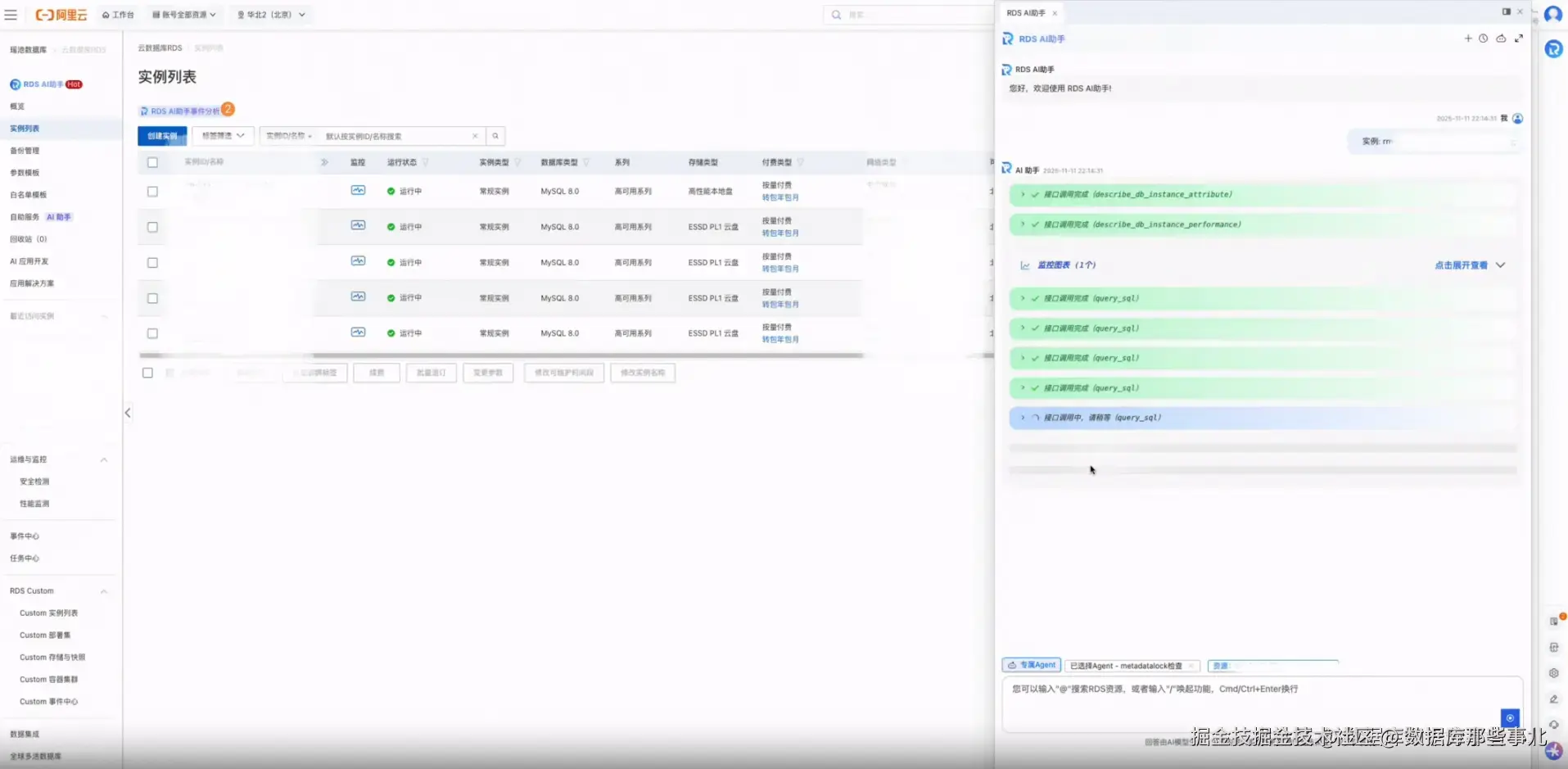
Task: Open the 标签筛选 dropdown
Action: click(x=223, y=136)
